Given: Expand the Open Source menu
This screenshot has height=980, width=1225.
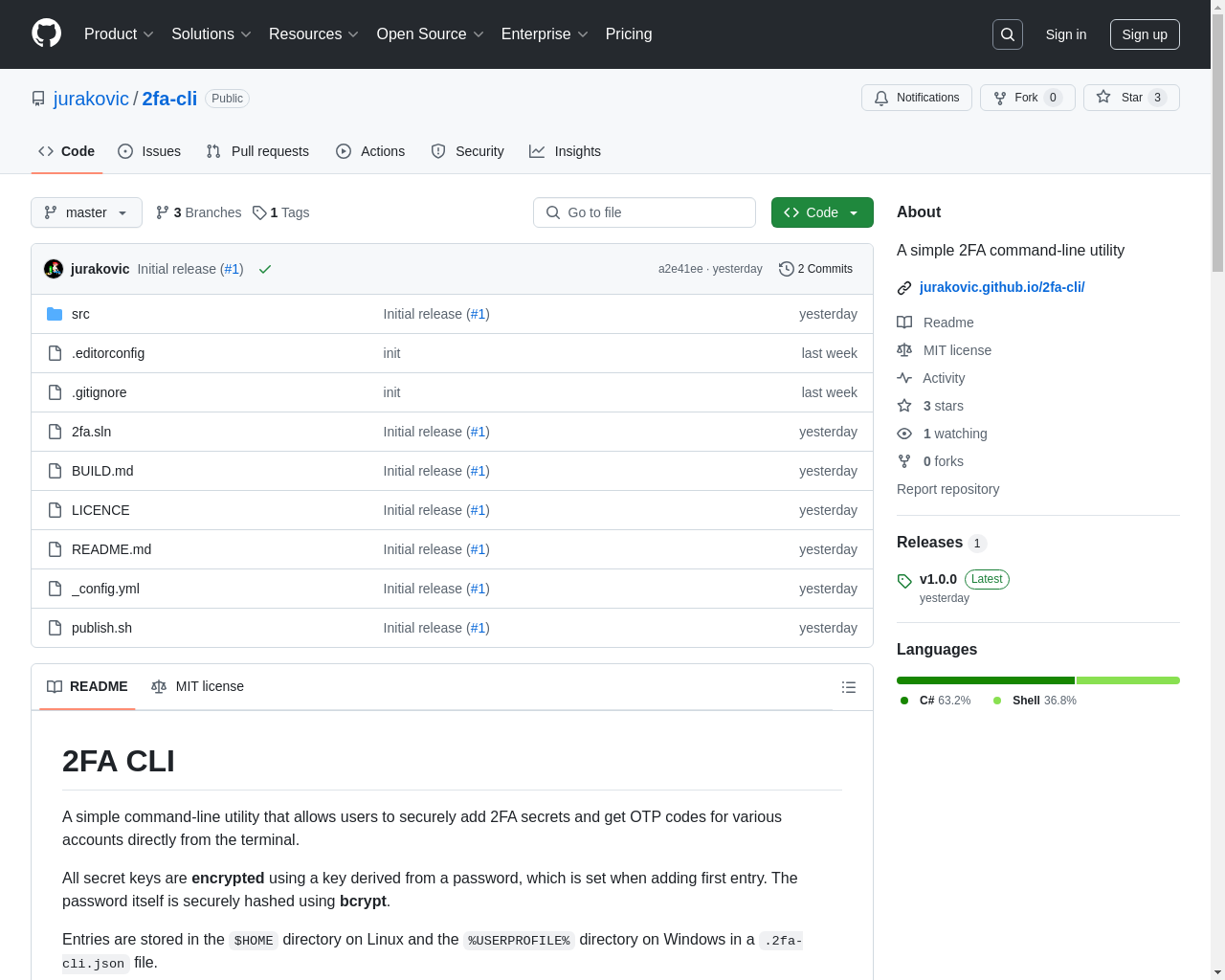Looking at the screenshot, I should pos(431,34).
